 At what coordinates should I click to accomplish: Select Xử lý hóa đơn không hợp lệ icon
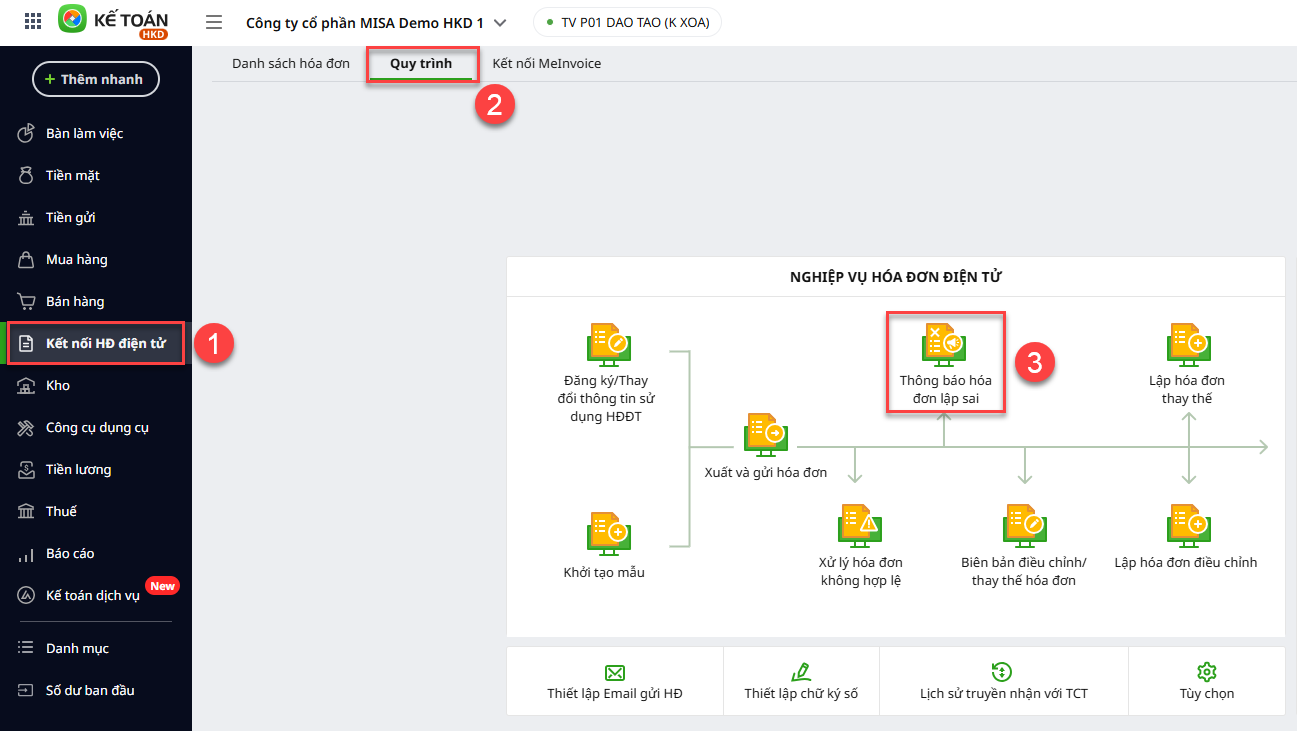860,525
